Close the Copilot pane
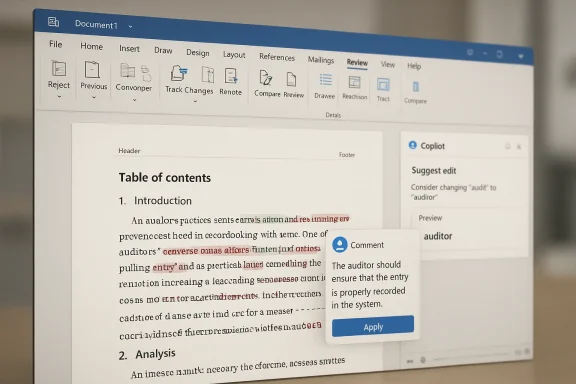The image size is (576, 384). click(519, 147)
